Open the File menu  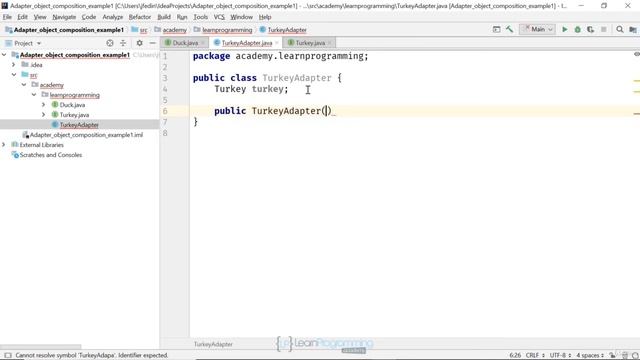click(7, 17)
